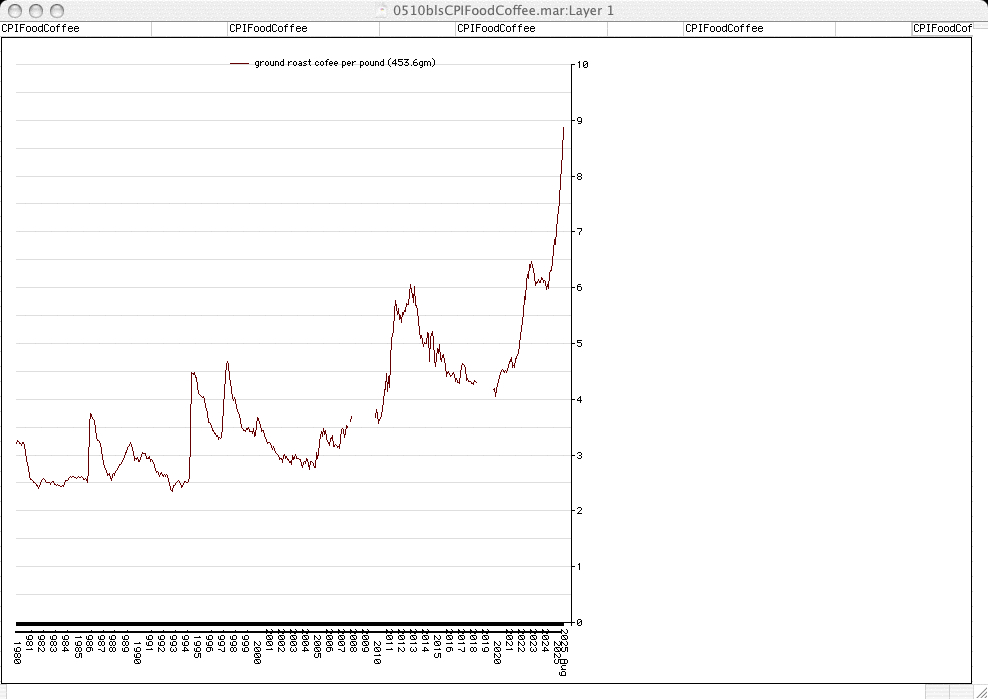Select the fourth CPIFoodCoffee column header
Screen dimensions: 988x699
724,29
